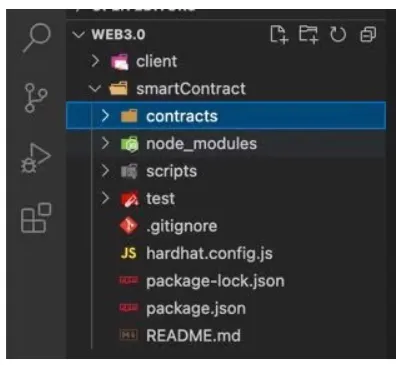Open README.md file
The height and width of the screenshot is (365, 402).
[x=226, y=335]
